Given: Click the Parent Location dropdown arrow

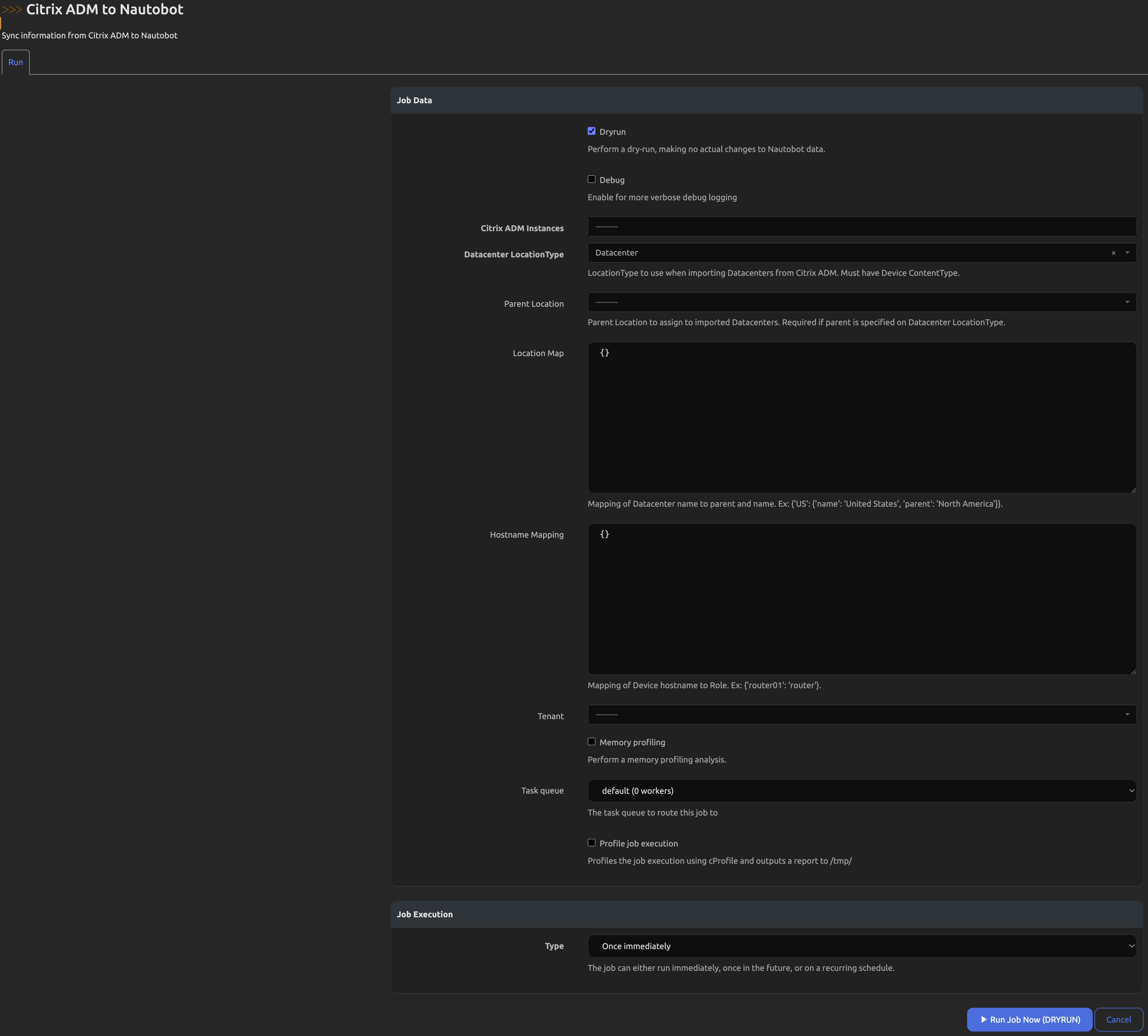Looking at the screenshot, I should (x=1127, y=302).
